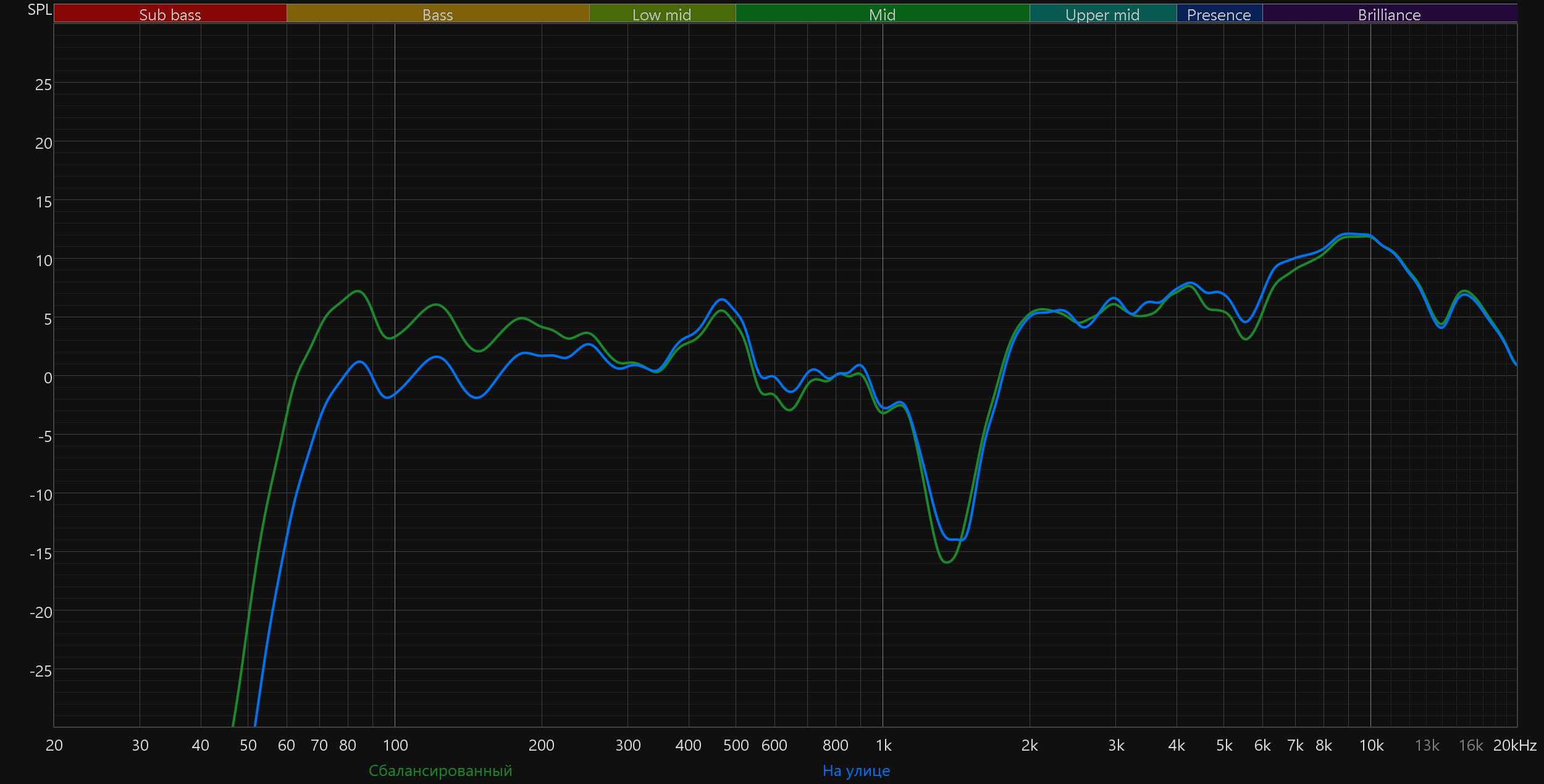
Task: Click the SPL axis label
Action: point(40,10)
